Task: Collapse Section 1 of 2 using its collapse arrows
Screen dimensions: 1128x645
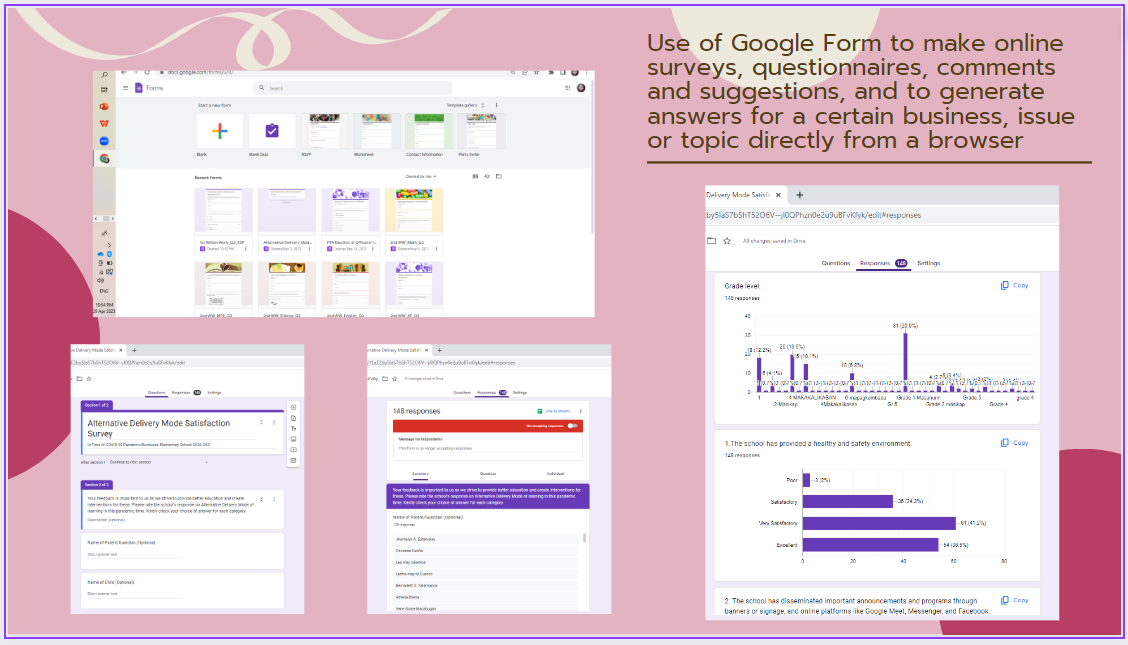Action: pos(261,423)
